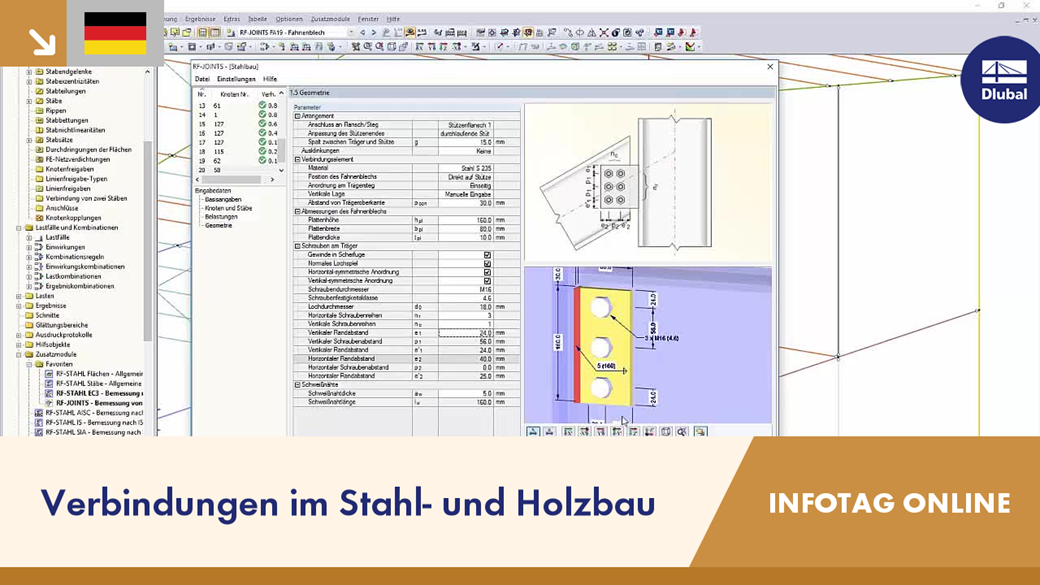This screenshot has height=585, width=1040.
Task: Open the Optionen menu in main window
Action: point(289,19)
